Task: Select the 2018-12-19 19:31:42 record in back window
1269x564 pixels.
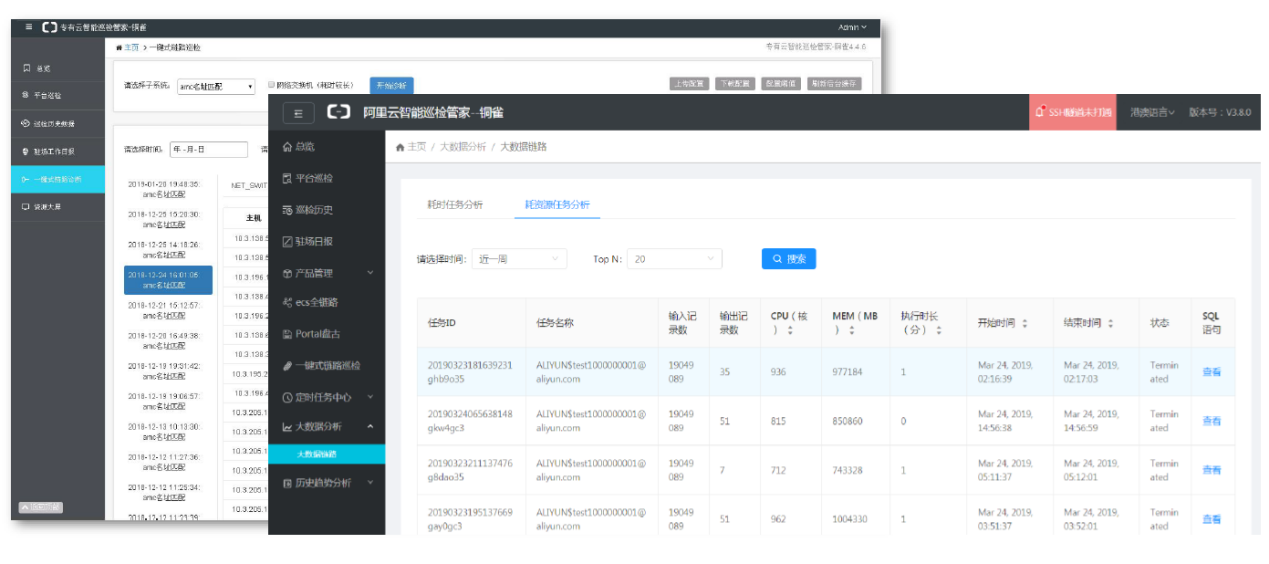Action: click(164, 371)
